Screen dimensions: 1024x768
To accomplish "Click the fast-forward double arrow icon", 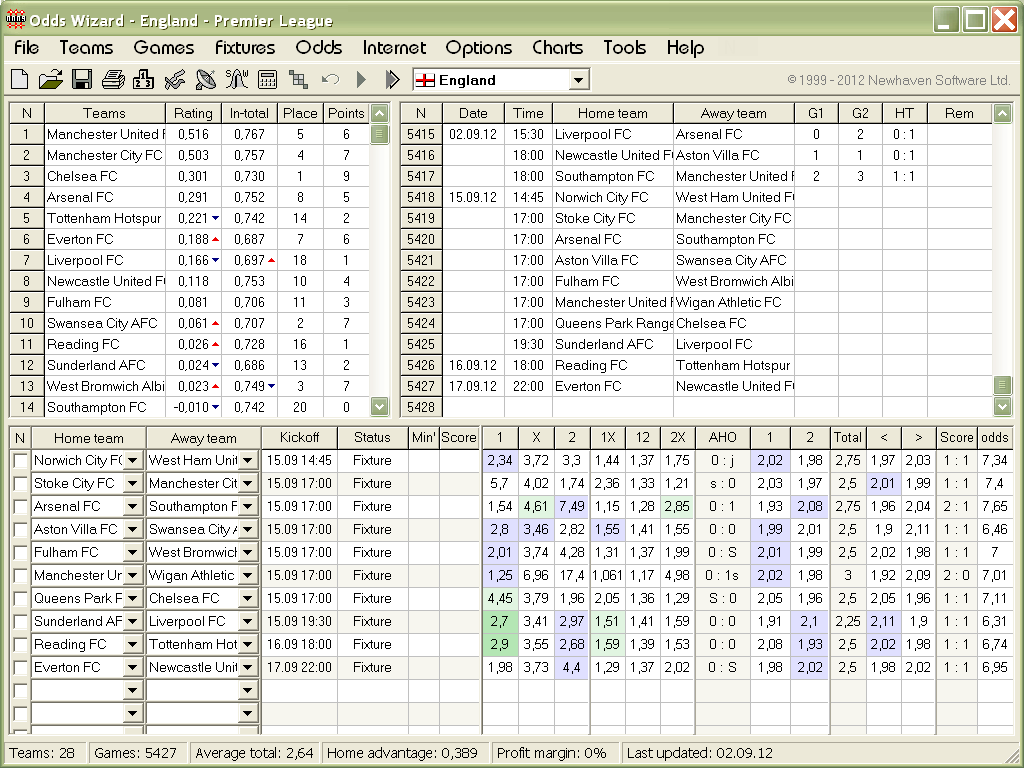I will pyautogui.click(x=392, y=80).
